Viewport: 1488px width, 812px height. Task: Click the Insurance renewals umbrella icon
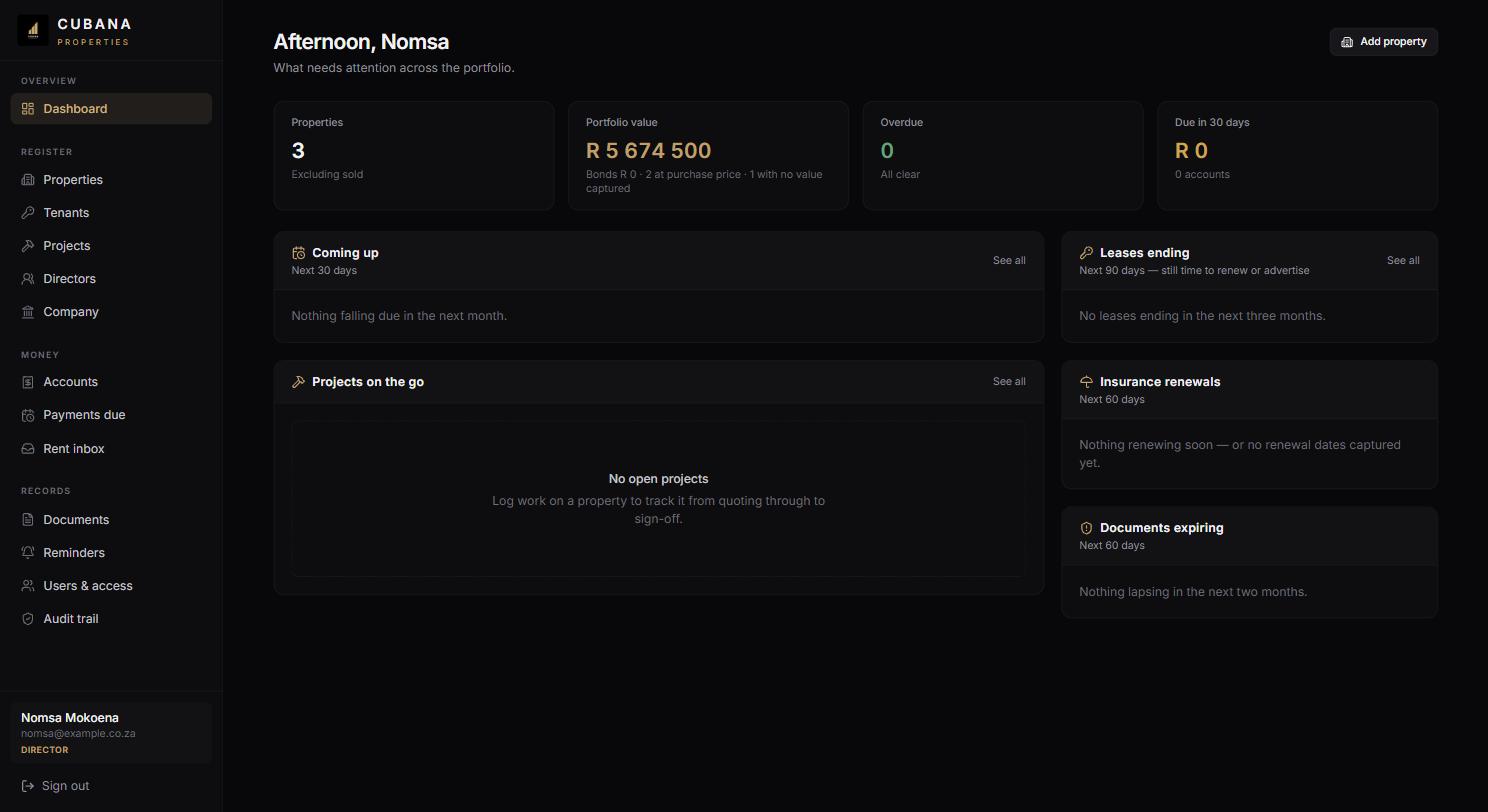point(1086,382)
